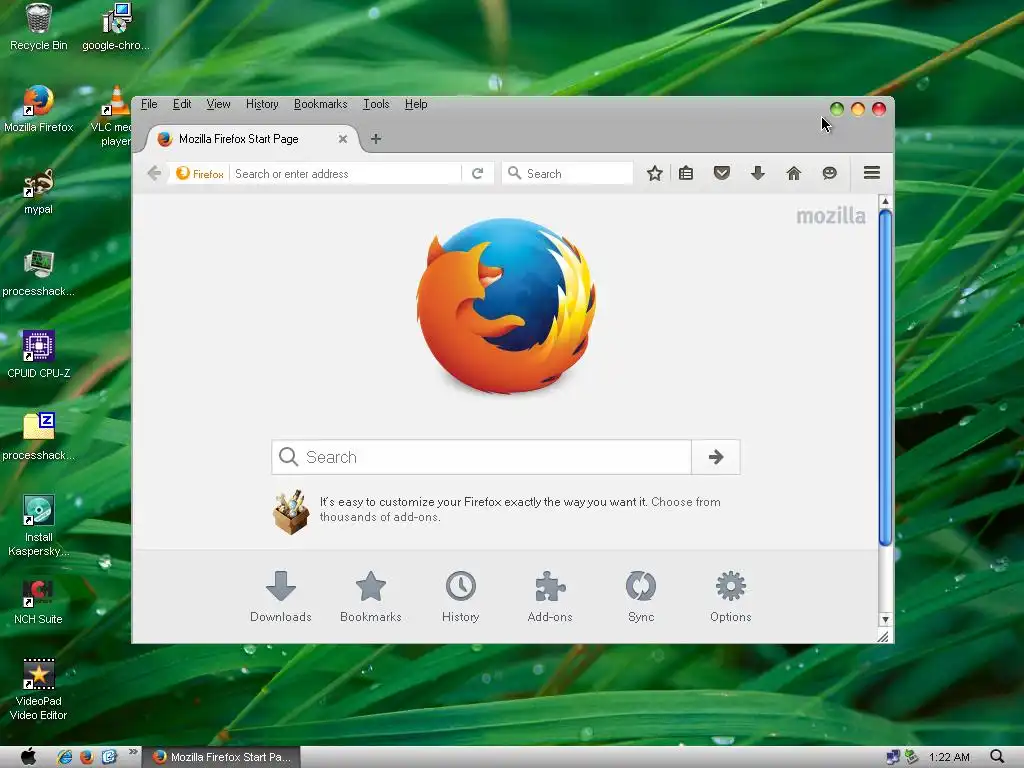Click the start page Search field
This screenshot has width=1024, height=768.
[481, 457]
